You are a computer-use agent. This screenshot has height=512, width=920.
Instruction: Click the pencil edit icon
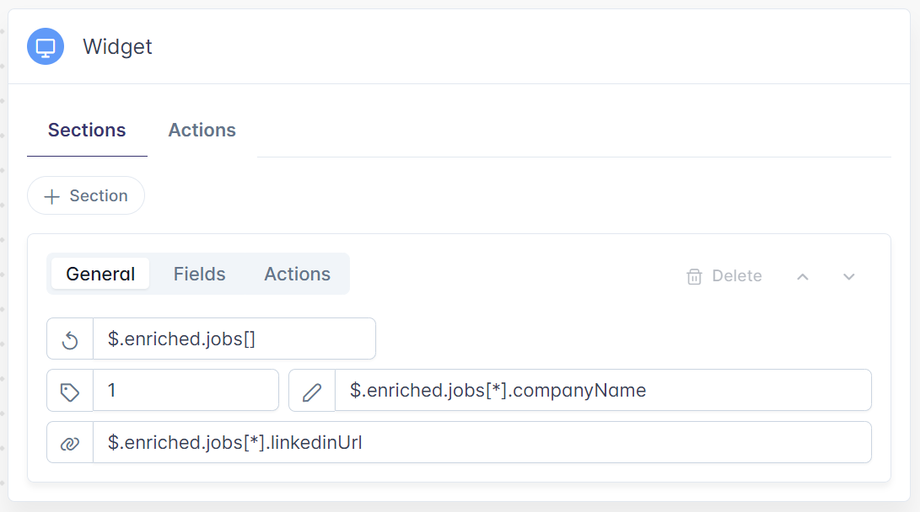[312, 391]
